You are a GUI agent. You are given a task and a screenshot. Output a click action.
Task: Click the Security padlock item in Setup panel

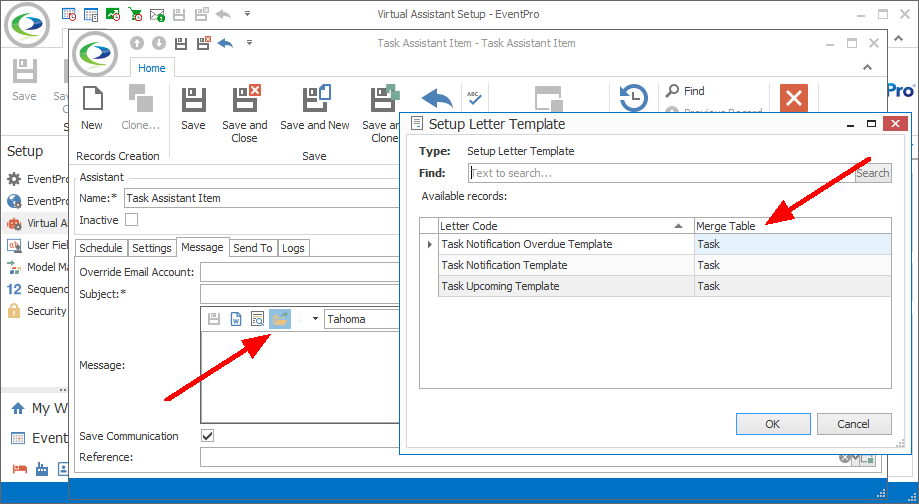pos(36,311)
